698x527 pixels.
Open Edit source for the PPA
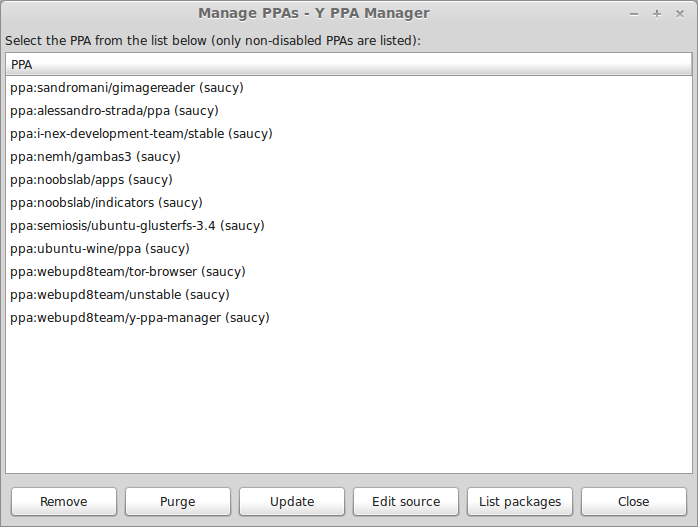406,502
